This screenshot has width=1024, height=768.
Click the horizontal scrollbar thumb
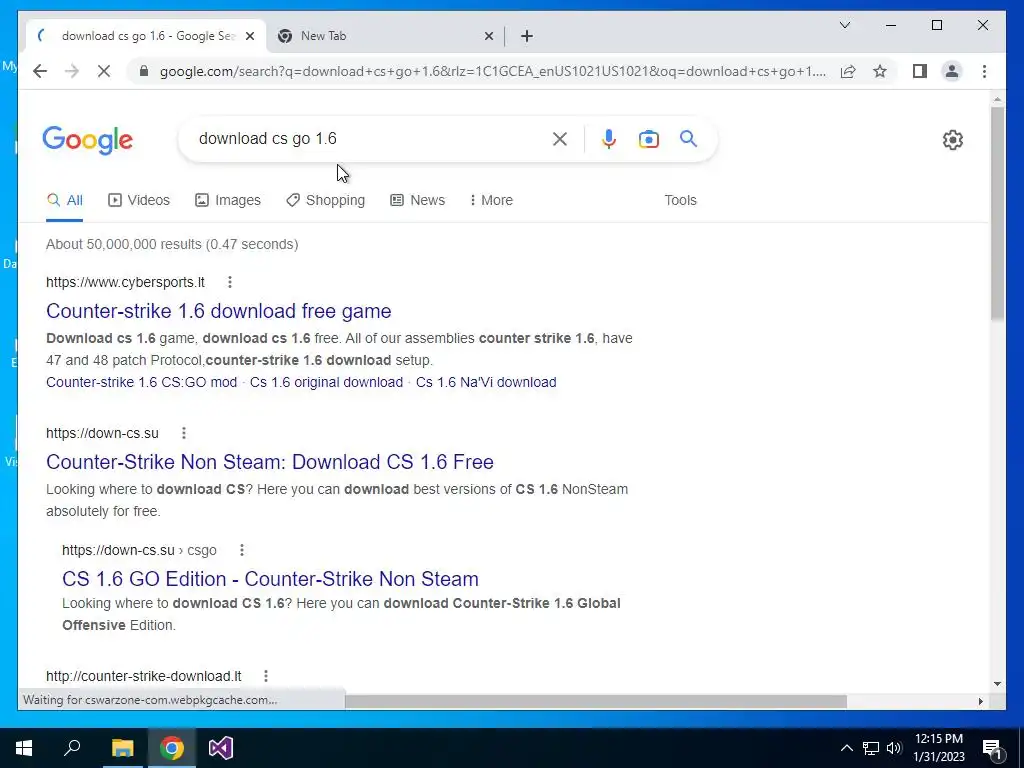click(596, 701)
